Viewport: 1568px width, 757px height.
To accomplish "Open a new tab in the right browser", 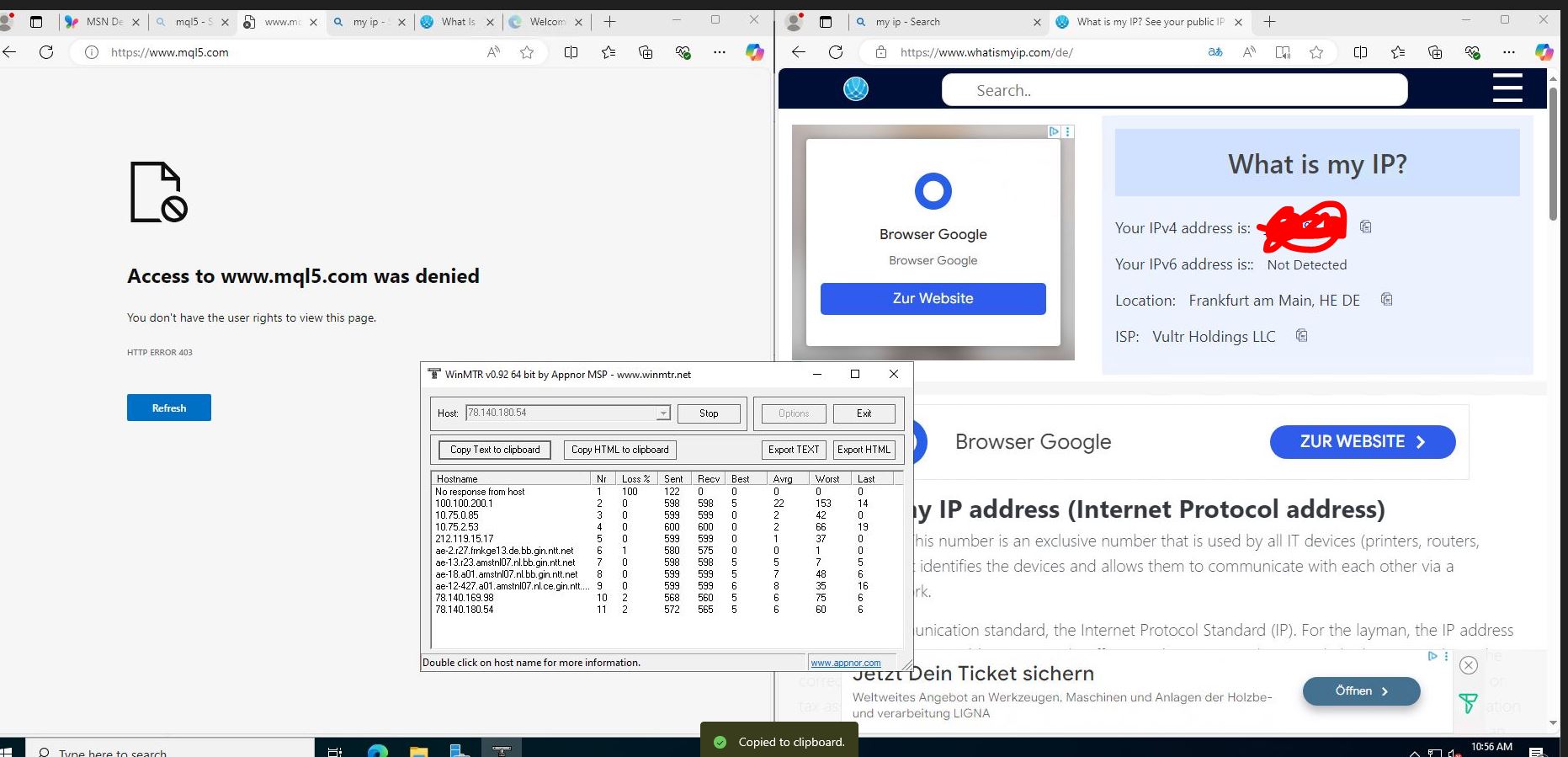I will 1269,22.
